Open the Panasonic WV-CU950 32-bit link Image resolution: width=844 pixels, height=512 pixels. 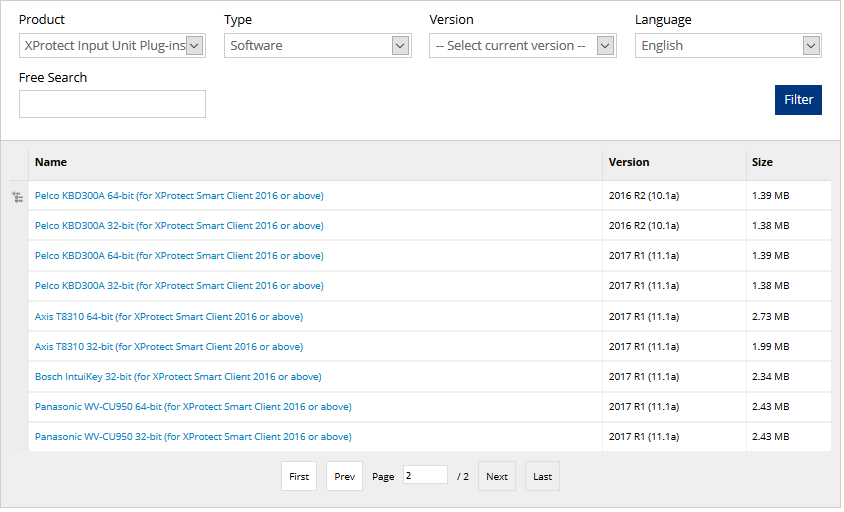193,437
